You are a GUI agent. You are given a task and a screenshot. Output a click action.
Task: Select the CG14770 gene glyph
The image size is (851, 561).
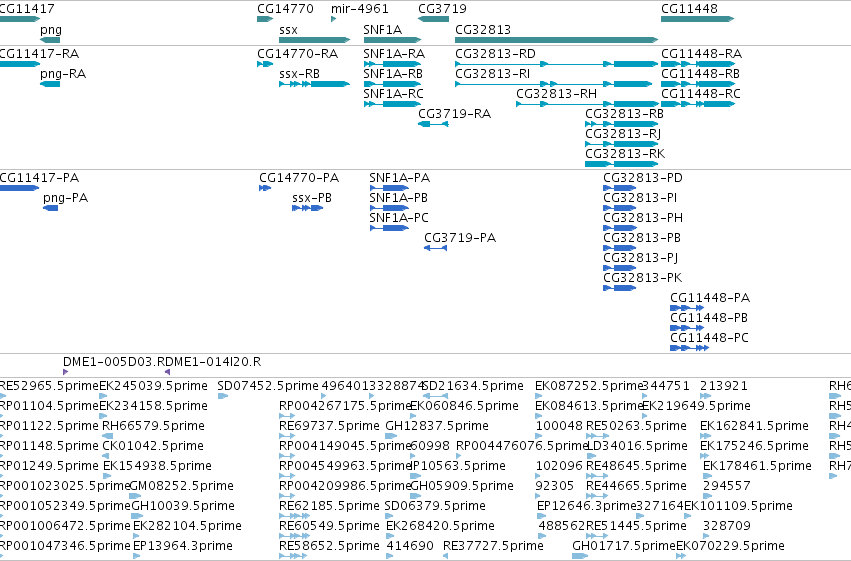pyautogui.click(x=265, y=19)
